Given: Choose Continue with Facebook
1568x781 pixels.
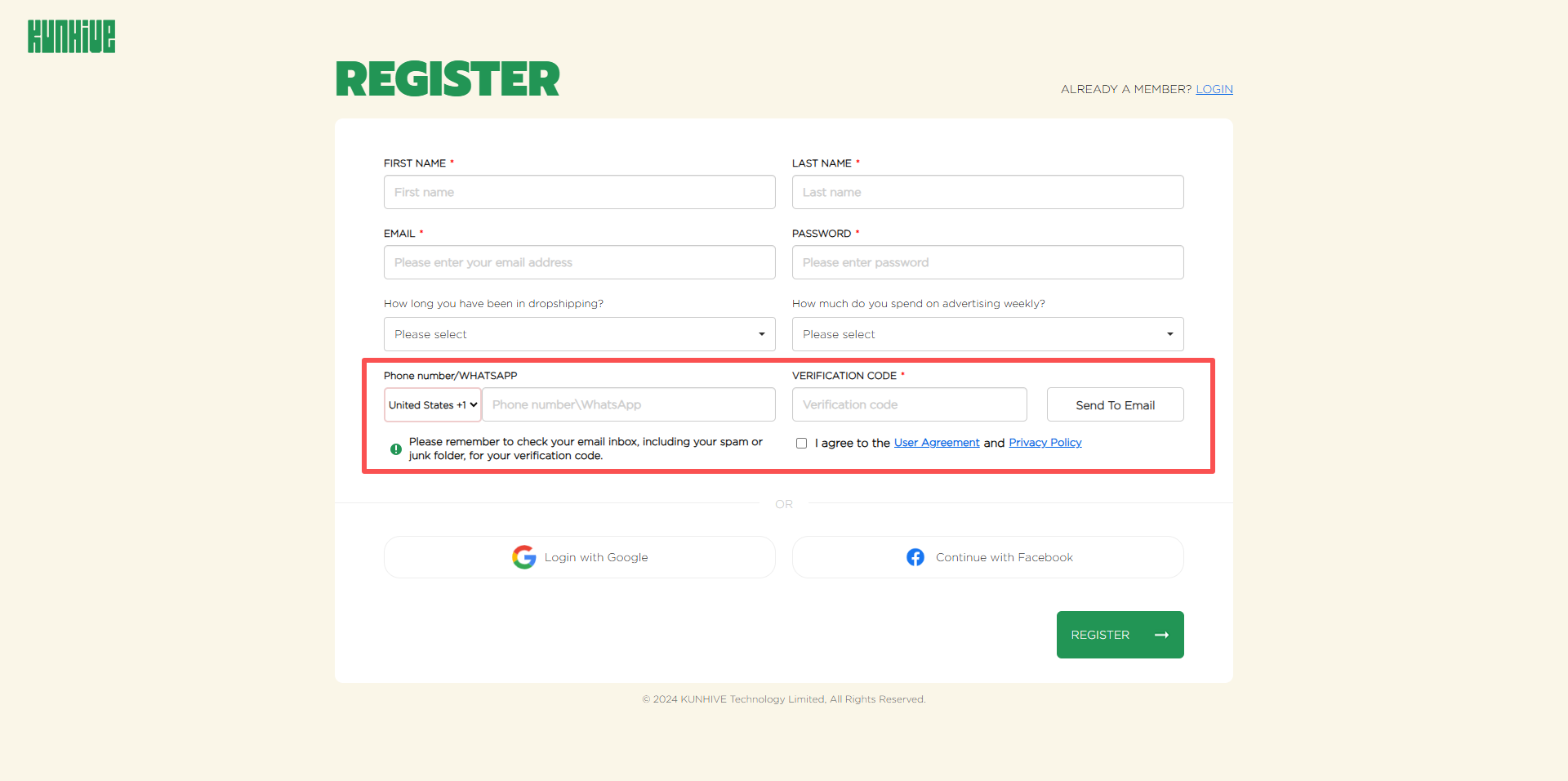Looking at the screenshot, I should [987, 557].
